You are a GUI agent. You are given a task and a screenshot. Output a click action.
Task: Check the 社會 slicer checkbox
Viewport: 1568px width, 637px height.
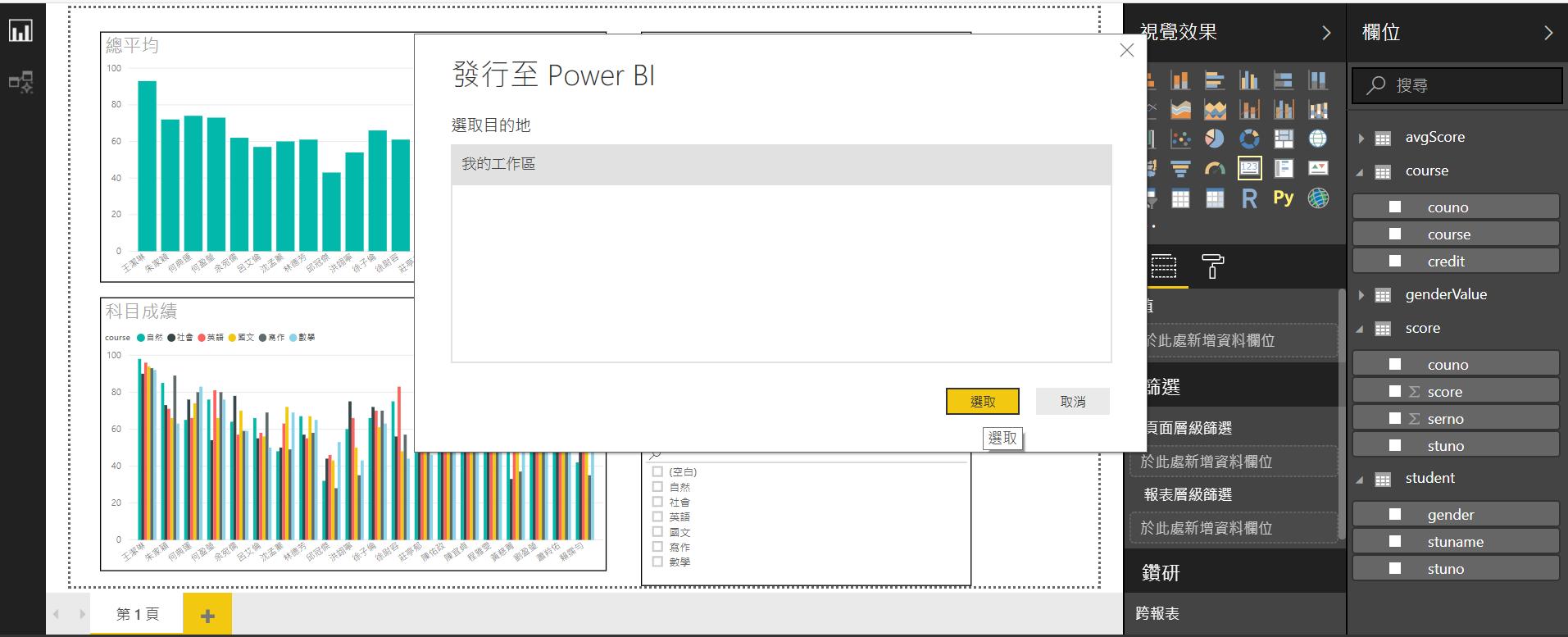[657, 502]
